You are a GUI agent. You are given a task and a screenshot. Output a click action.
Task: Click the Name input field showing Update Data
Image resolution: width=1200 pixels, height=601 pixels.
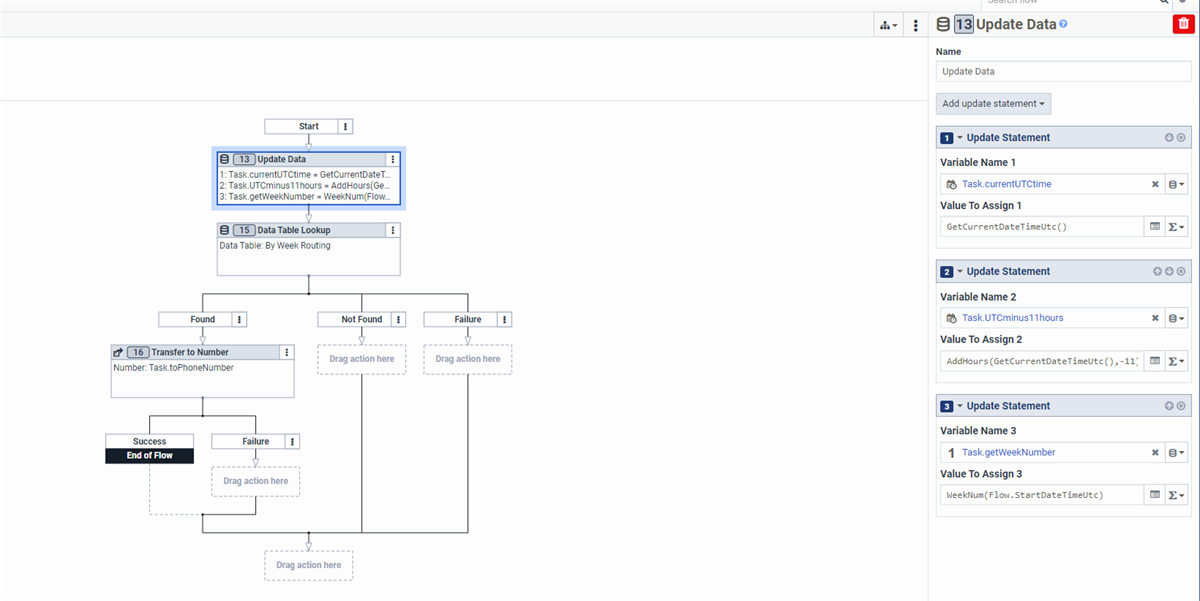click(1063, 71)
